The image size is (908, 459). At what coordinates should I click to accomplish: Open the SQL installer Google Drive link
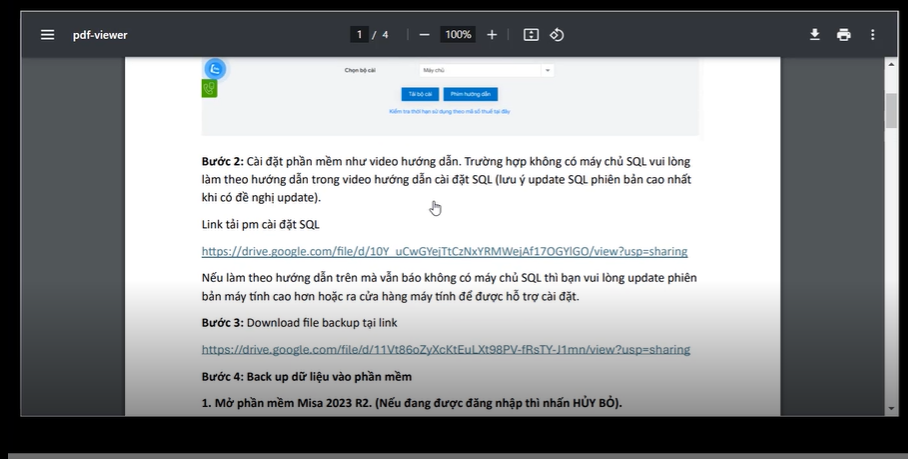tap(444, 251)
